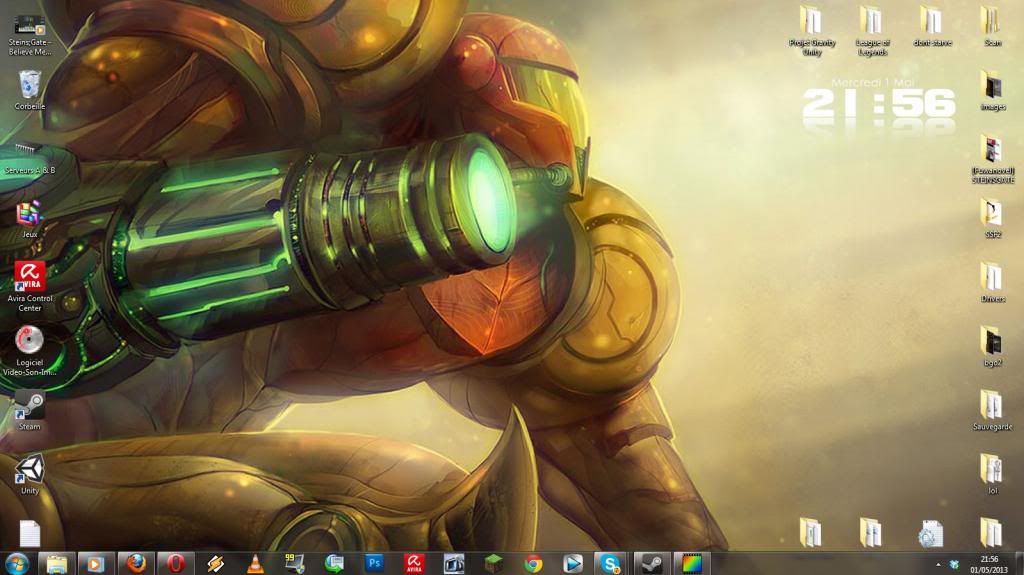Launch Google Chrome from the taskbar

(533, 563)
